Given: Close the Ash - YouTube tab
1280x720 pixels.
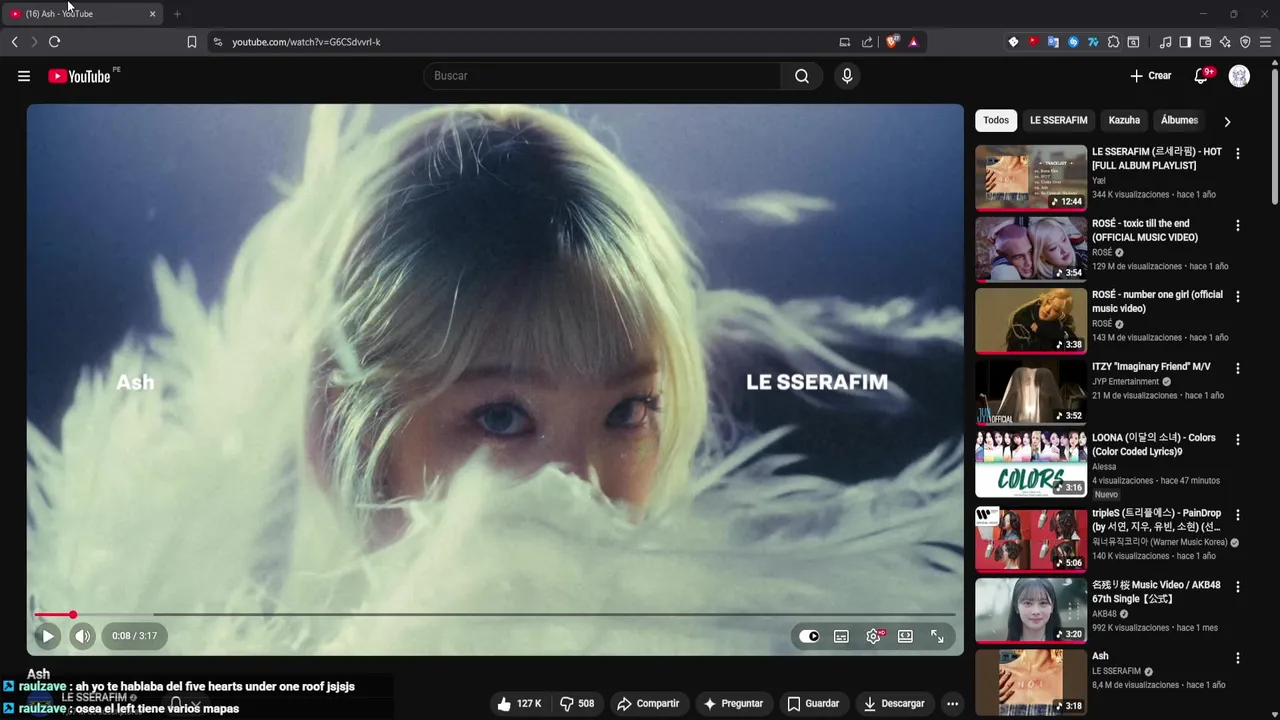Looking at the screenshot, I should [x=152, y=14].
